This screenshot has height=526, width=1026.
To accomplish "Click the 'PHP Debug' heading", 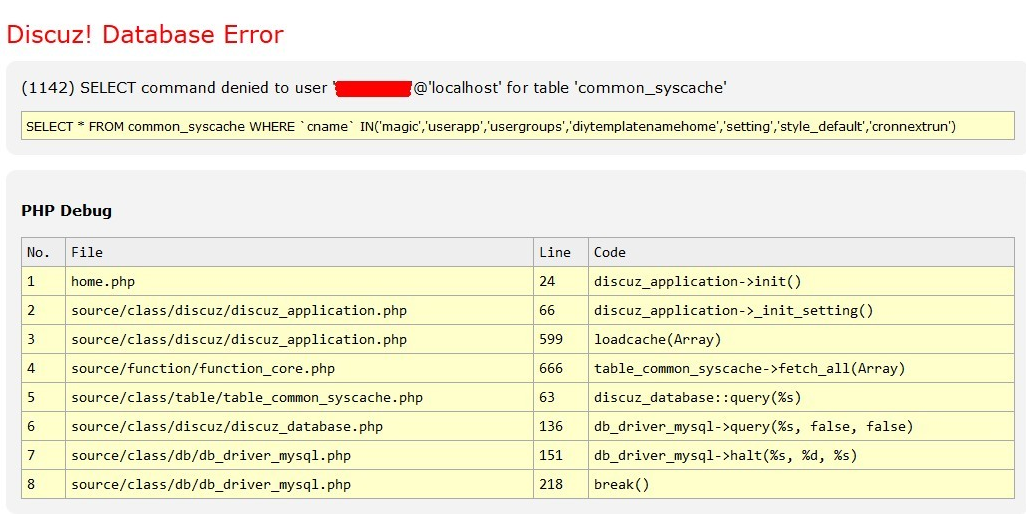I will coord(66,211).
